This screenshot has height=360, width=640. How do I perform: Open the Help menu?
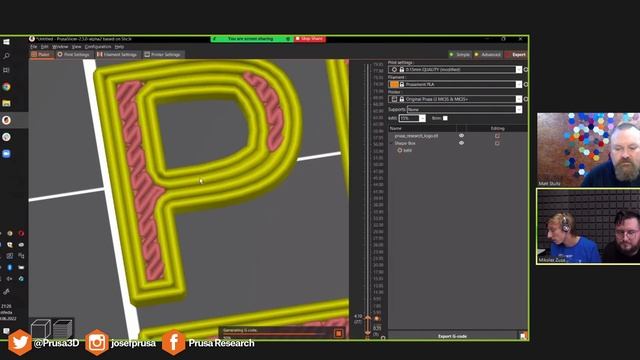pos(119,47)
